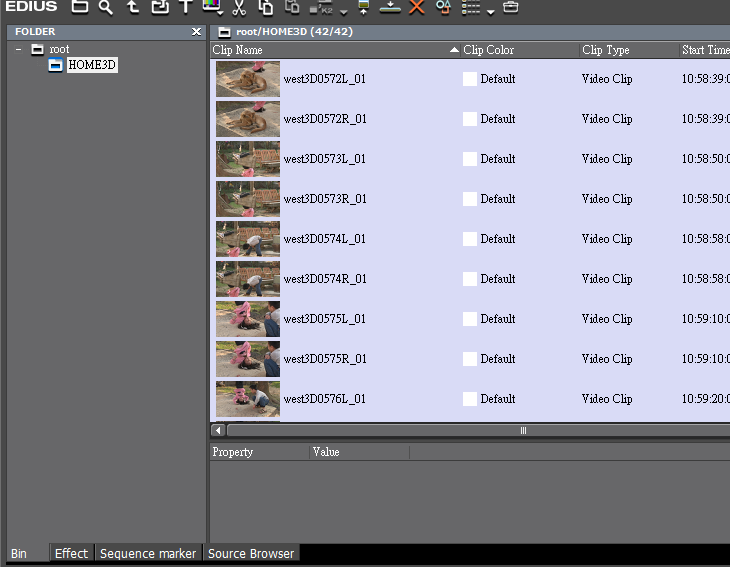This screenshot has width=730, height=567.
Task: Click the Paste icon in toolbar
Action: 292,7
